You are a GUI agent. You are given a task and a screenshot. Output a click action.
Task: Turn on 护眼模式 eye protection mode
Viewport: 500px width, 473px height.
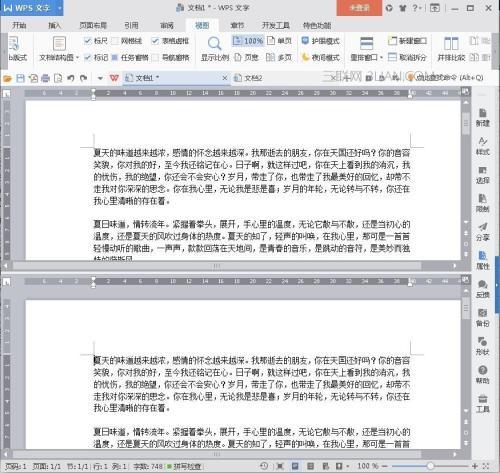click(320, 41)
